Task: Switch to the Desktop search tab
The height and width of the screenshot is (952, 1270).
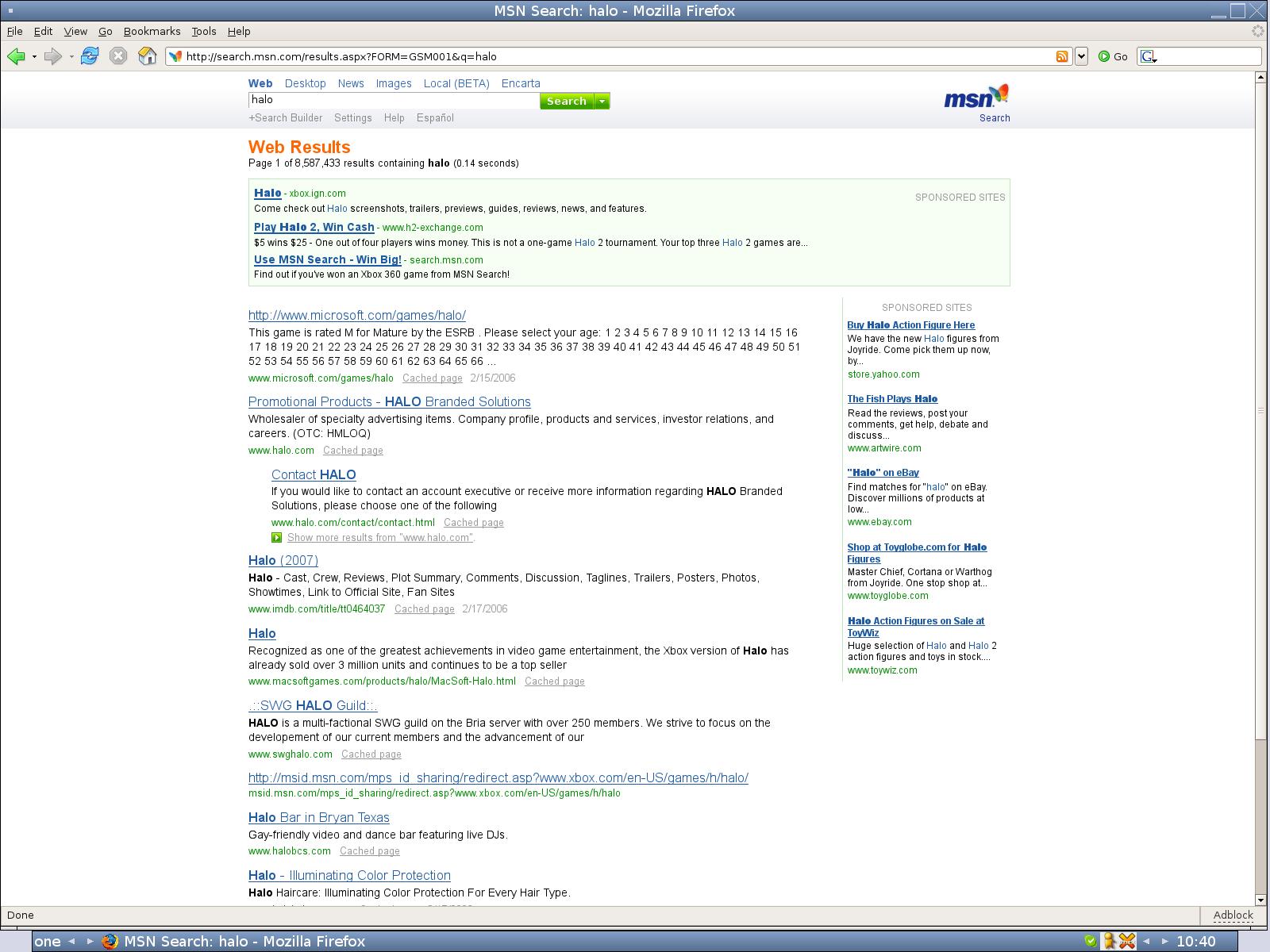Action: point(305,83)
